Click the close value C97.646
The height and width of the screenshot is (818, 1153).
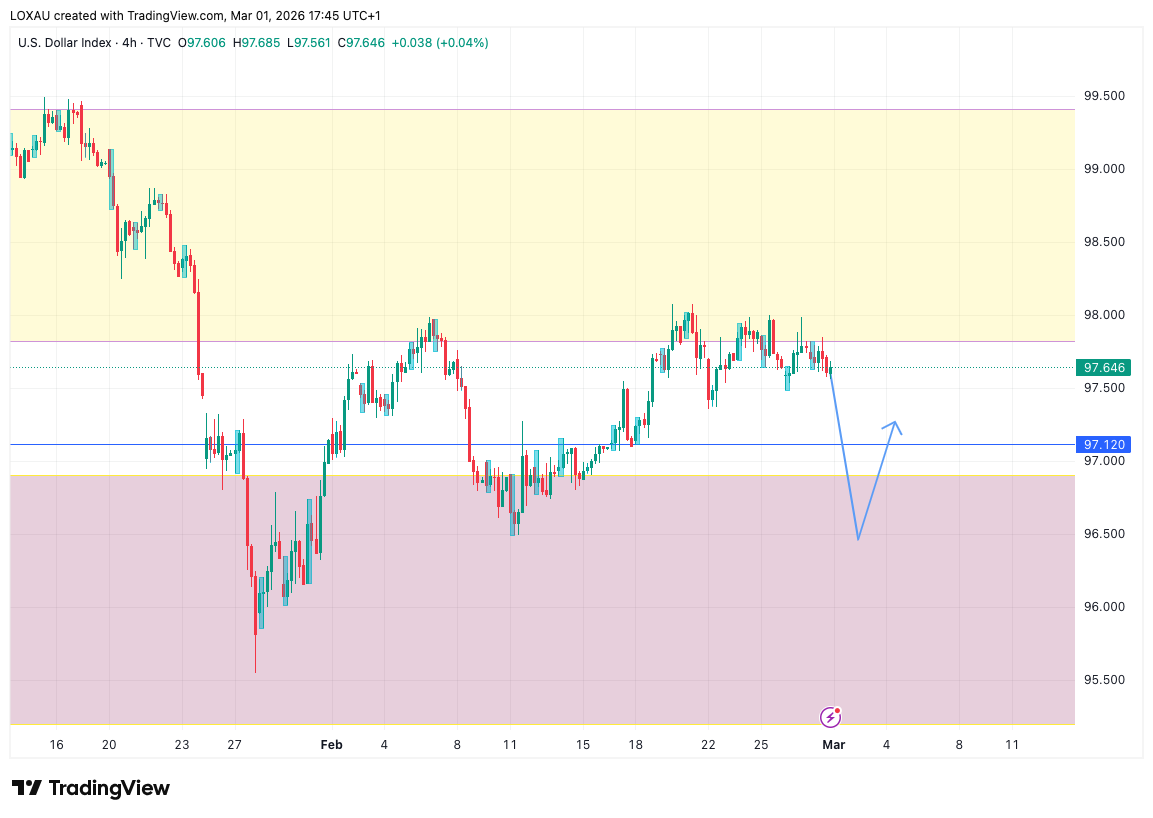click(x=361, y=43)
